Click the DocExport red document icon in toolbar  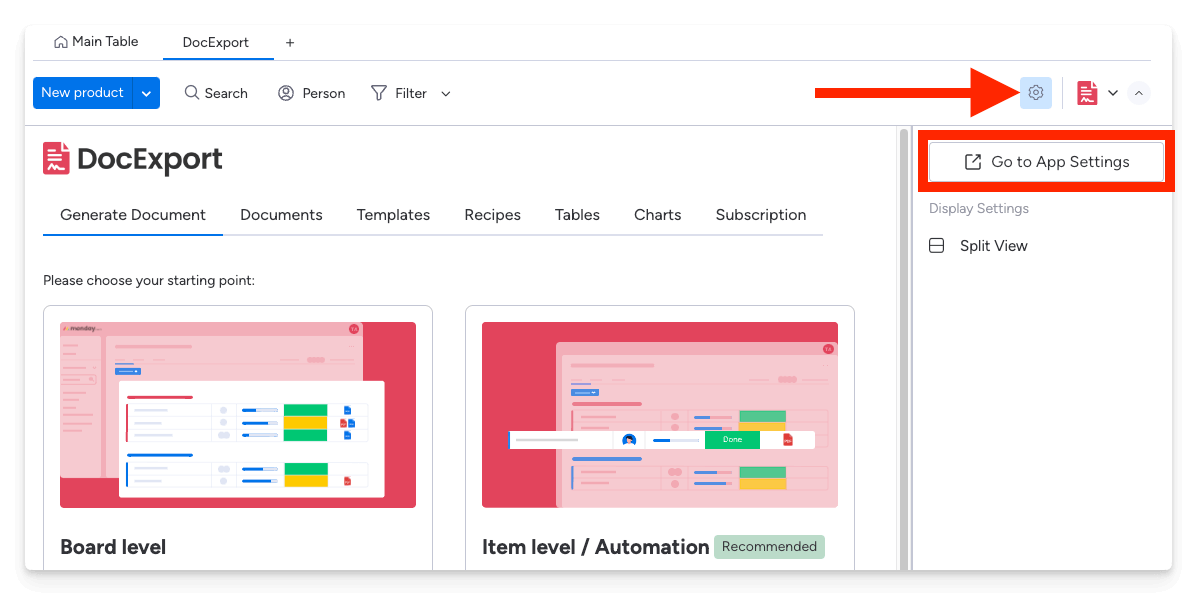click(x=1087, y=93)
